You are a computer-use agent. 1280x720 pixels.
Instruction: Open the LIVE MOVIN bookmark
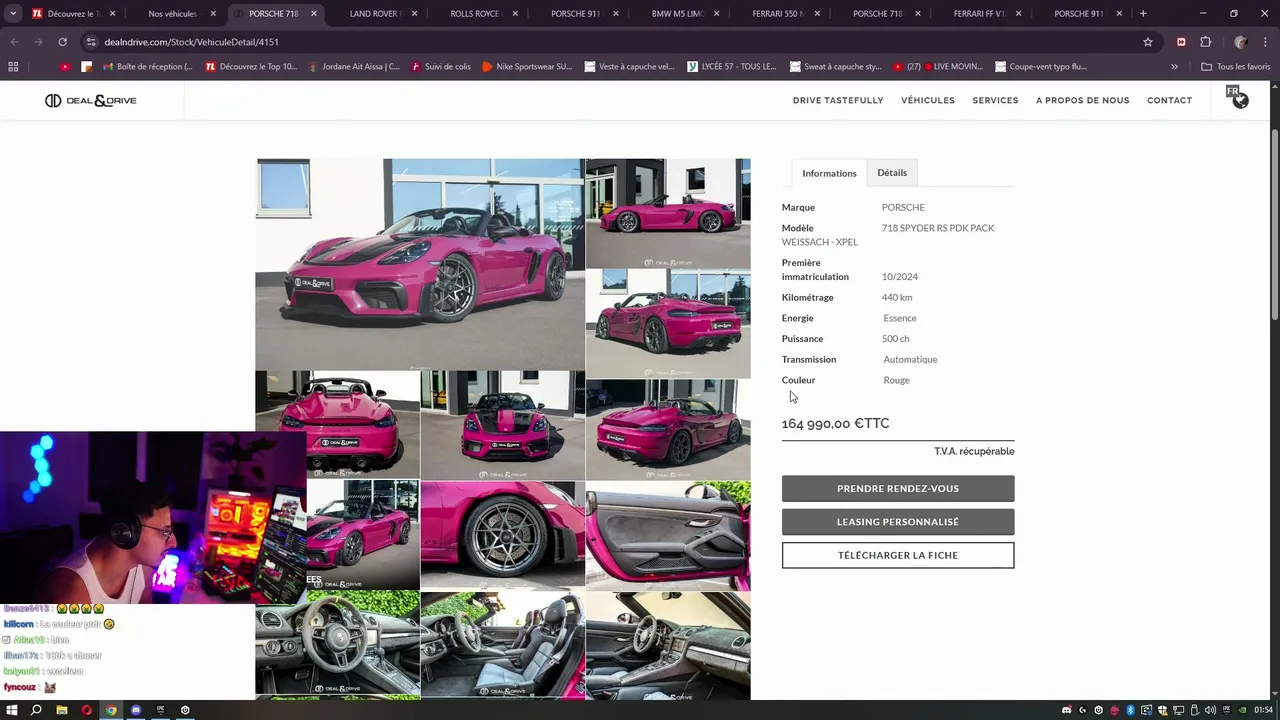point(939,66)
